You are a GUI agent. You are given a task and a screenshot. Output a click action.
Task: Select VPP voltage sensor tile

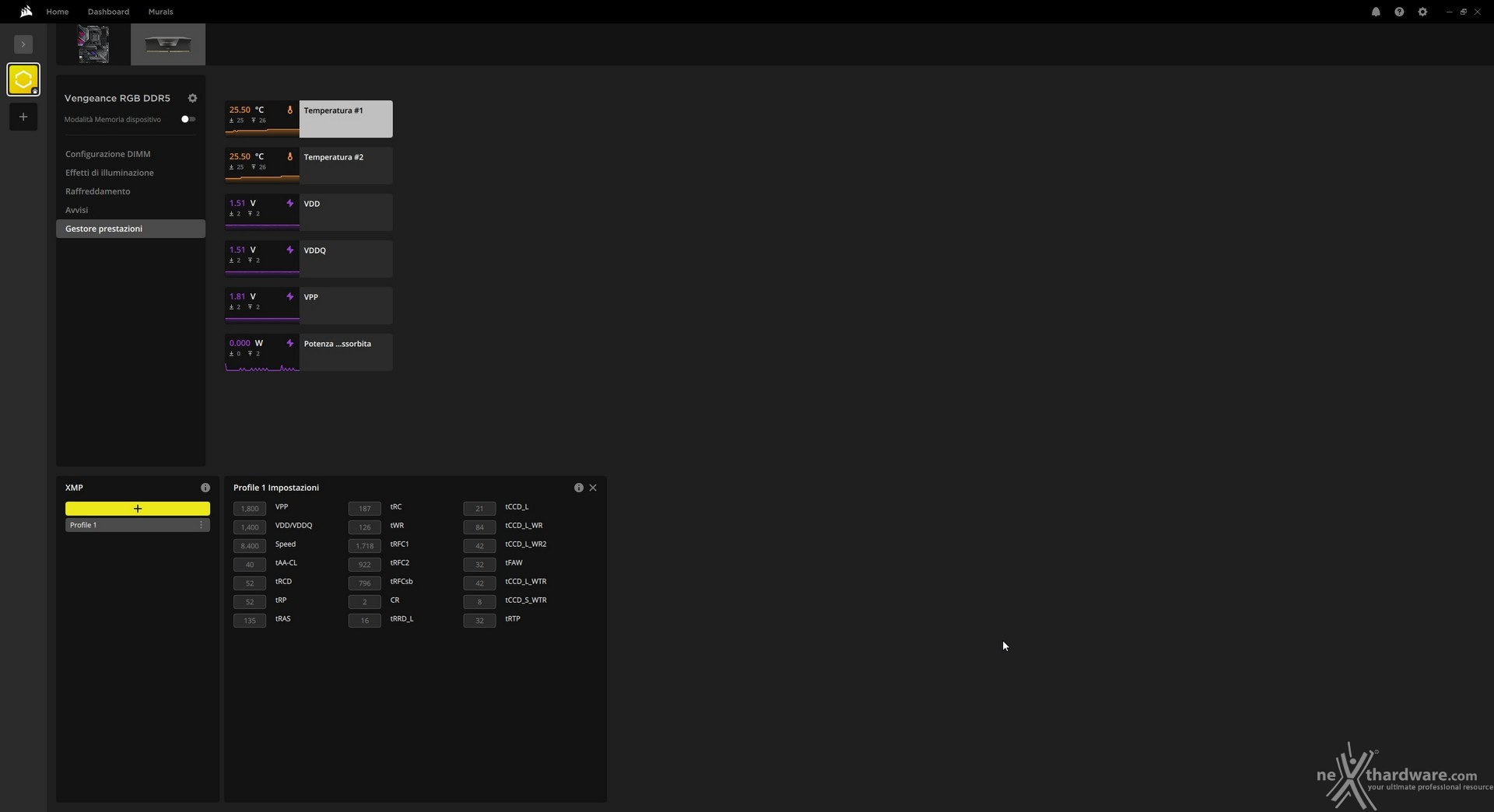[309, 306]
